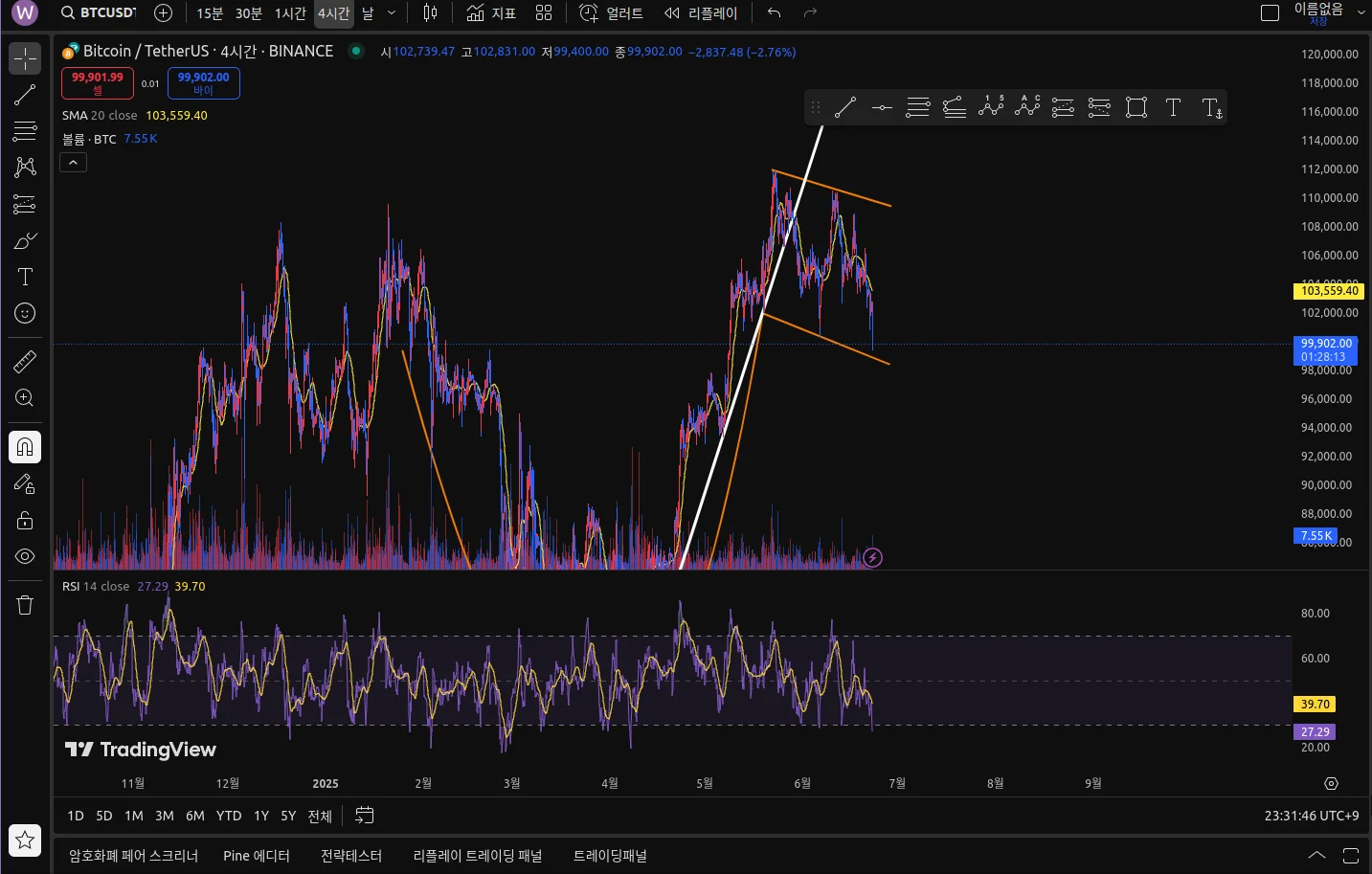Toggle stay-in-drawing-mode pencil lock
The width and height of the screenshot is (1372, 874).
(25, 483)
